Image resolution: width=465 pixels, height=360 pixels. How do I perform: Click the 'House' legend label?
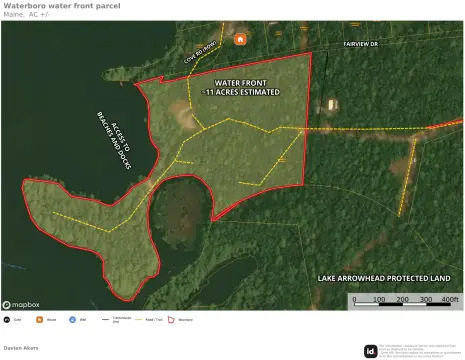coord(51,320)
